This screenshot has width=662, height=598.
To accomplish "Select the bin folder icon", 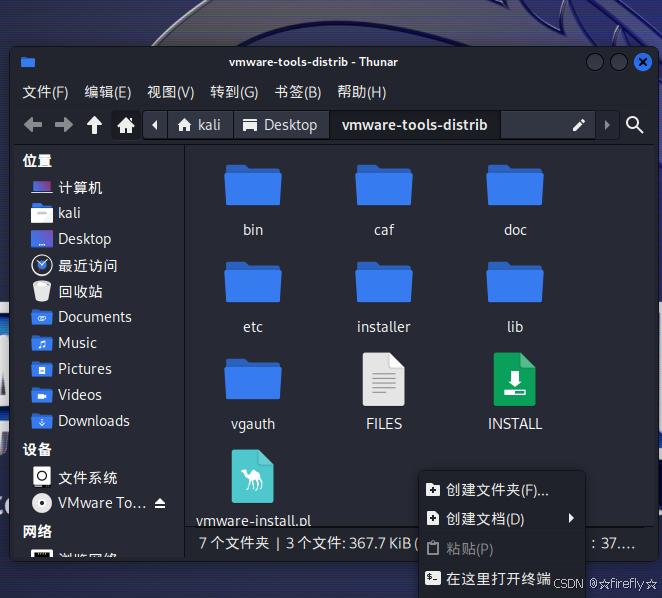I will pyautogui.click(x=252, y=185).
